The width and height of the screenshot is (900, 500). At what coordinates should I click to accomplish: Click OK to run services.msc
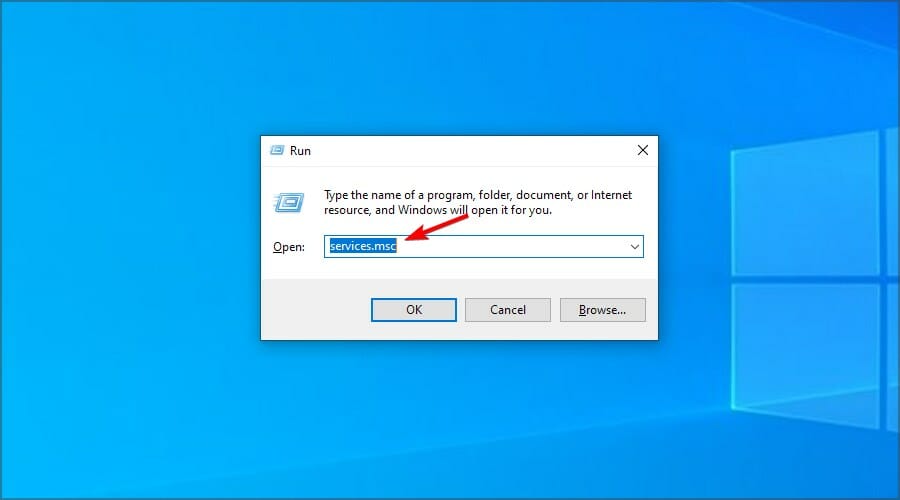[414, 310]
